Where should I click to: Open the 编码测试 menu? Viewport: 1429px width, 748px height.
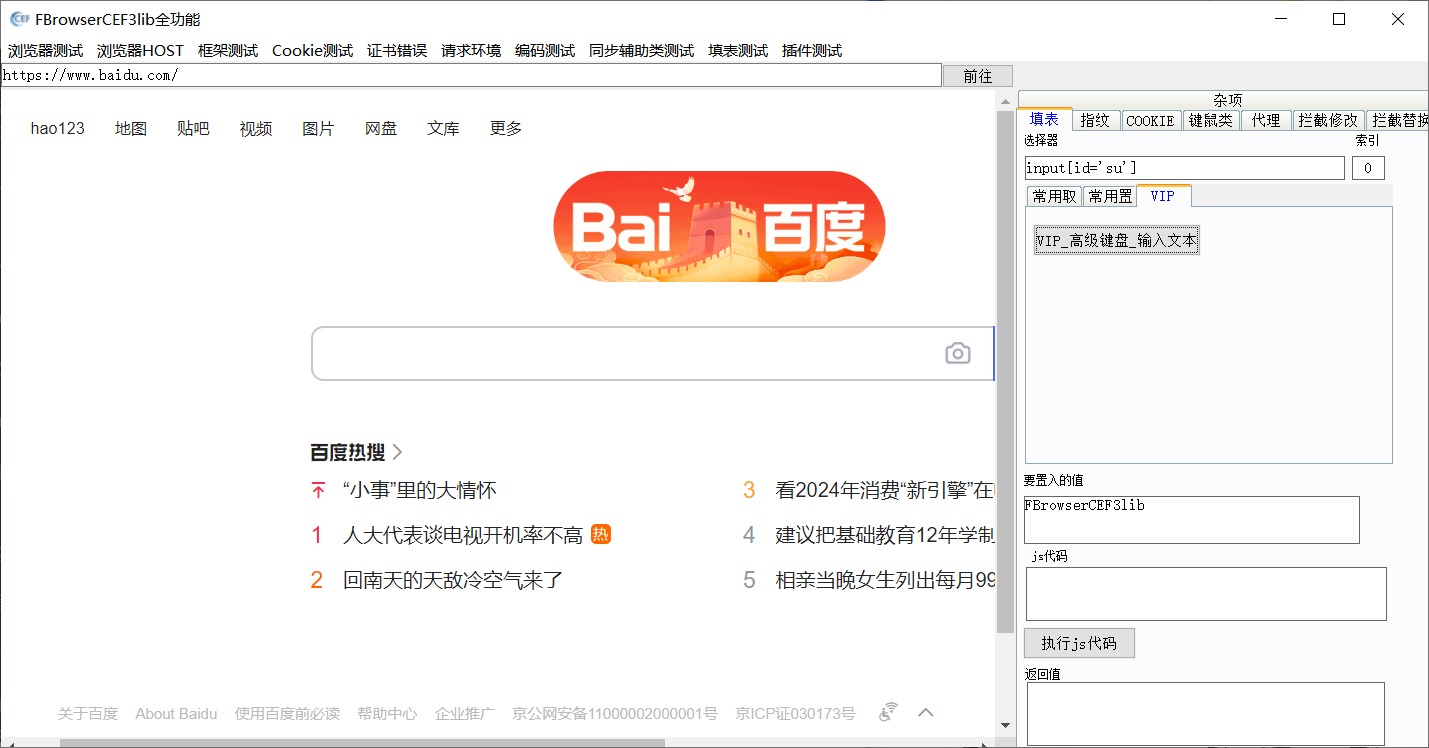click(545, 51)
